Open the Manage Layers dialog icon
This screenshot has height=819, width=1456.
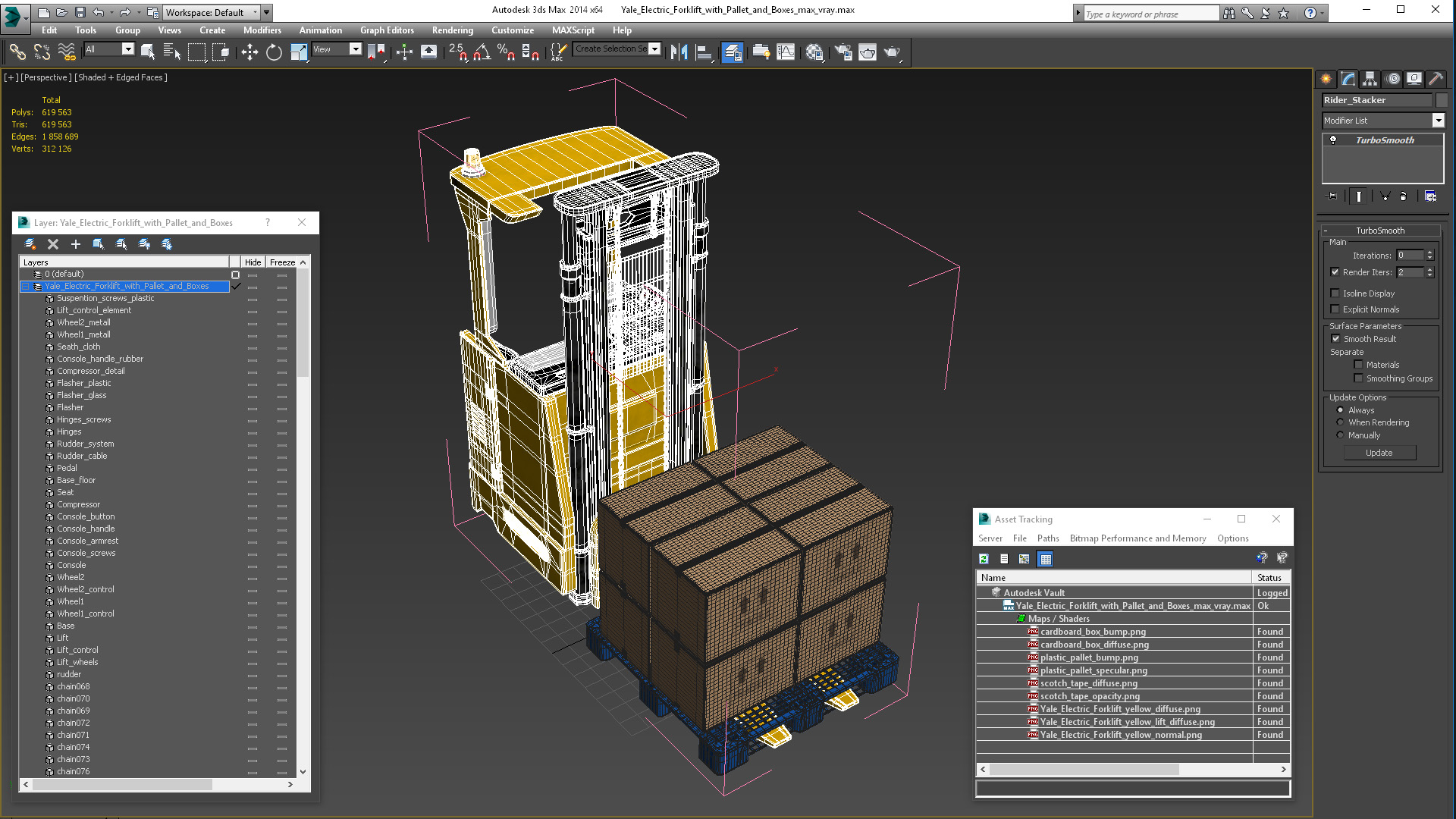pos(732,52)
